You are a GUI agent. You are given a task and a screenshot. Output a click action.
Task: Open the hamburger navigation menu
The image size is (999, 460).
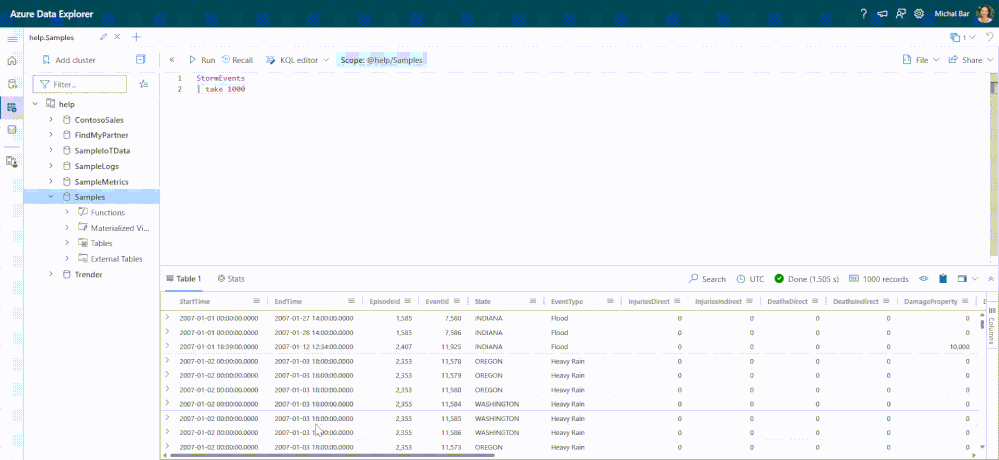click(x=11, y=40)
